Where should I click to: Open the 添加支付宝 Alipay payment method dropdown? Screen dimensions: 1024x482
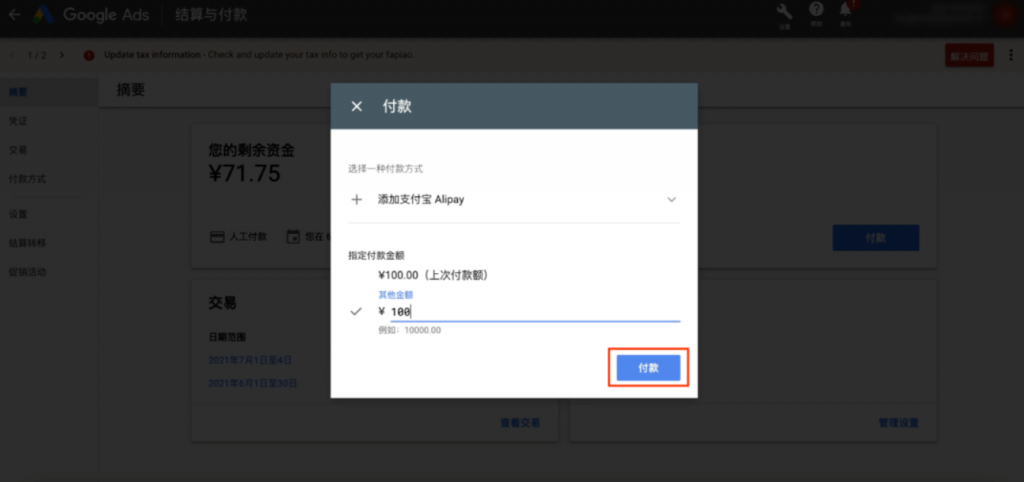(x=514, y=200)
